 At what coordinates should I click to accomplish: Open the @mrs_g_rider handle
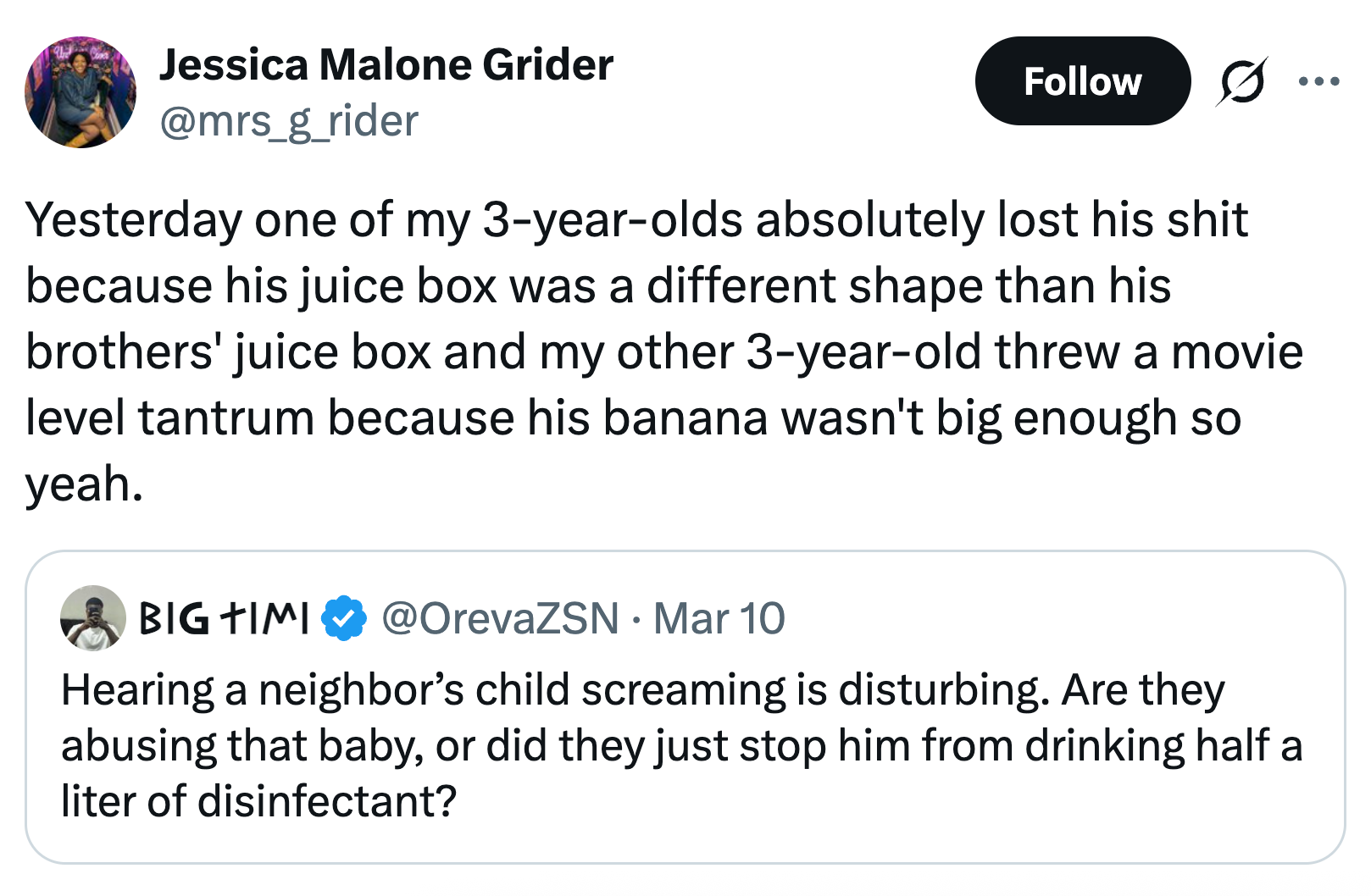pyautogui.click(x=288, y=121)
